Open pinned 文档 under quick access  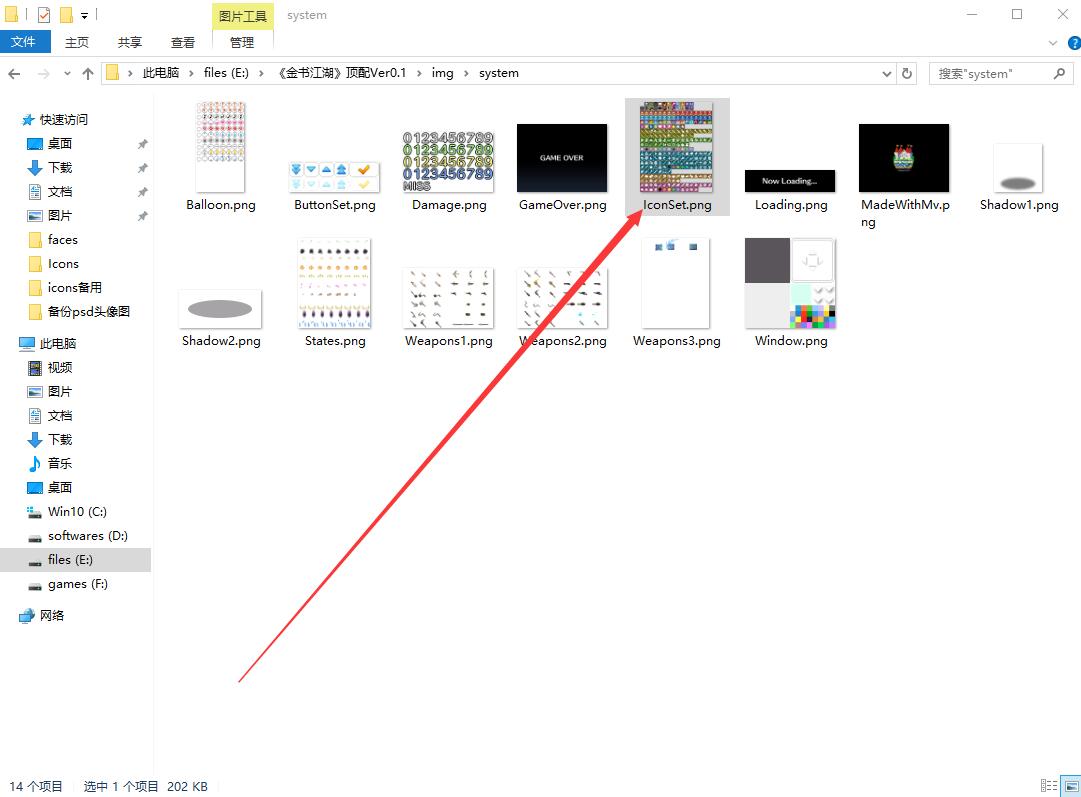click(60, 192)
